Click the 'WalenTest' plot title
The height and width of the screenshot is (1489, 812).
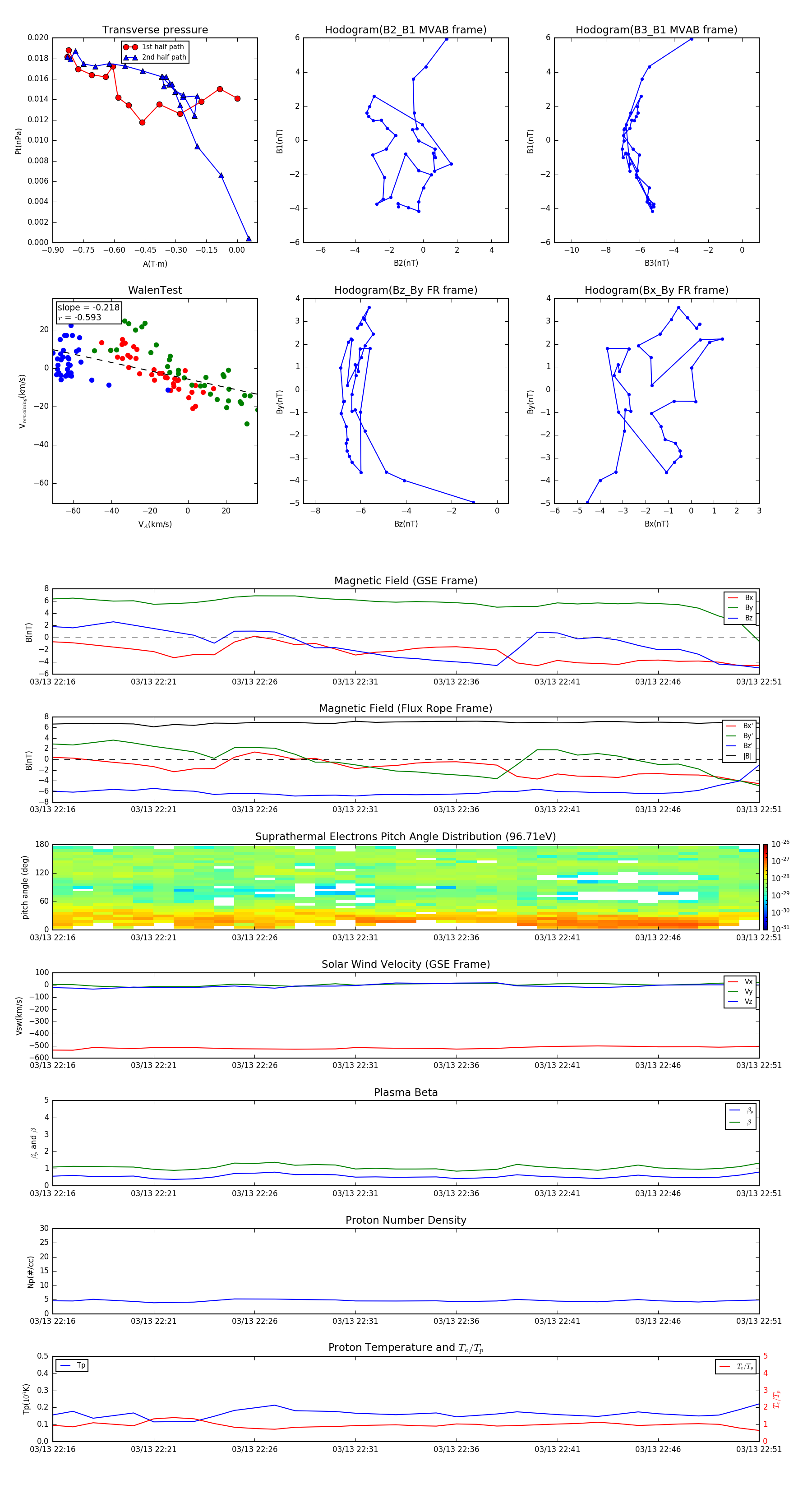155,290
